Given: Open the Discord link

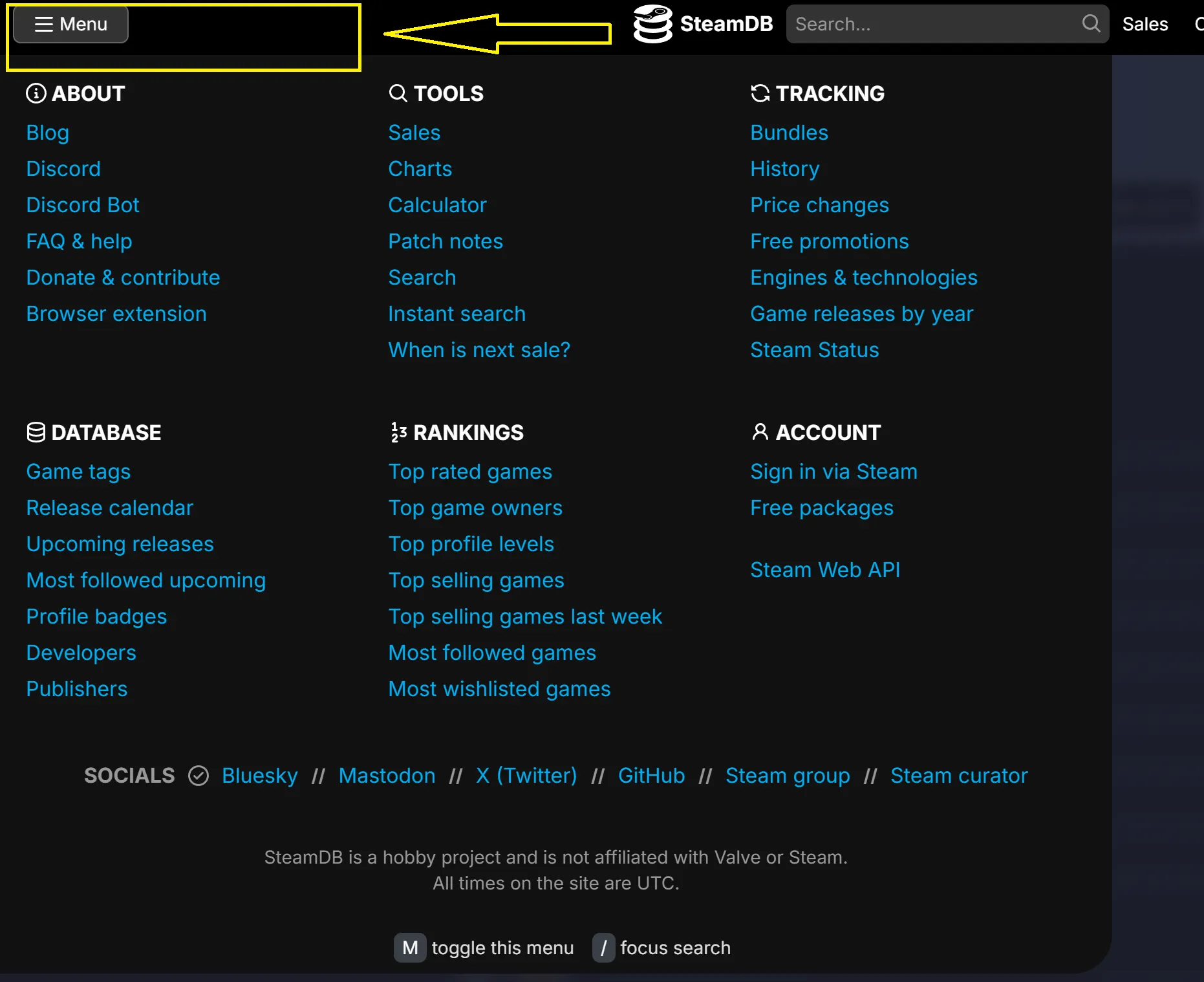Looking at the screenshot, I should [x=63, y=169].
